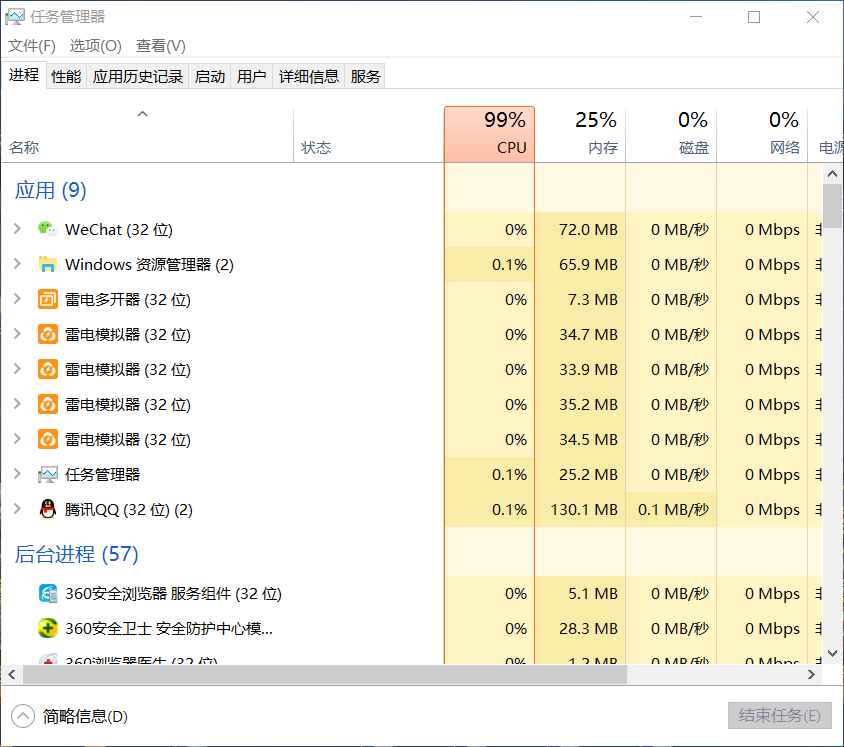
Task: Click the 腾讯QQ penguin icon
Action: click(x=47, y=509)
